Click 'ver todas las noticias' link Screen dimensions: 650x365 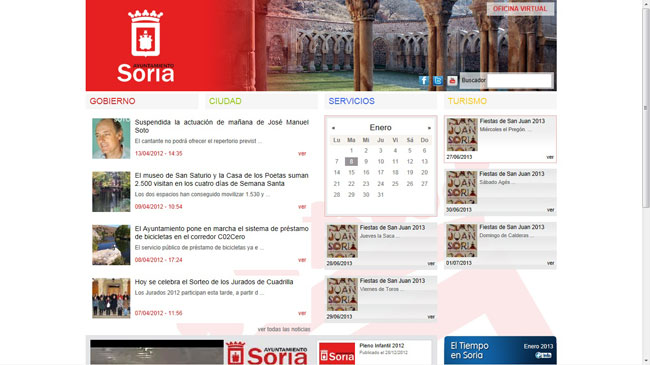(x=284, y=329)
